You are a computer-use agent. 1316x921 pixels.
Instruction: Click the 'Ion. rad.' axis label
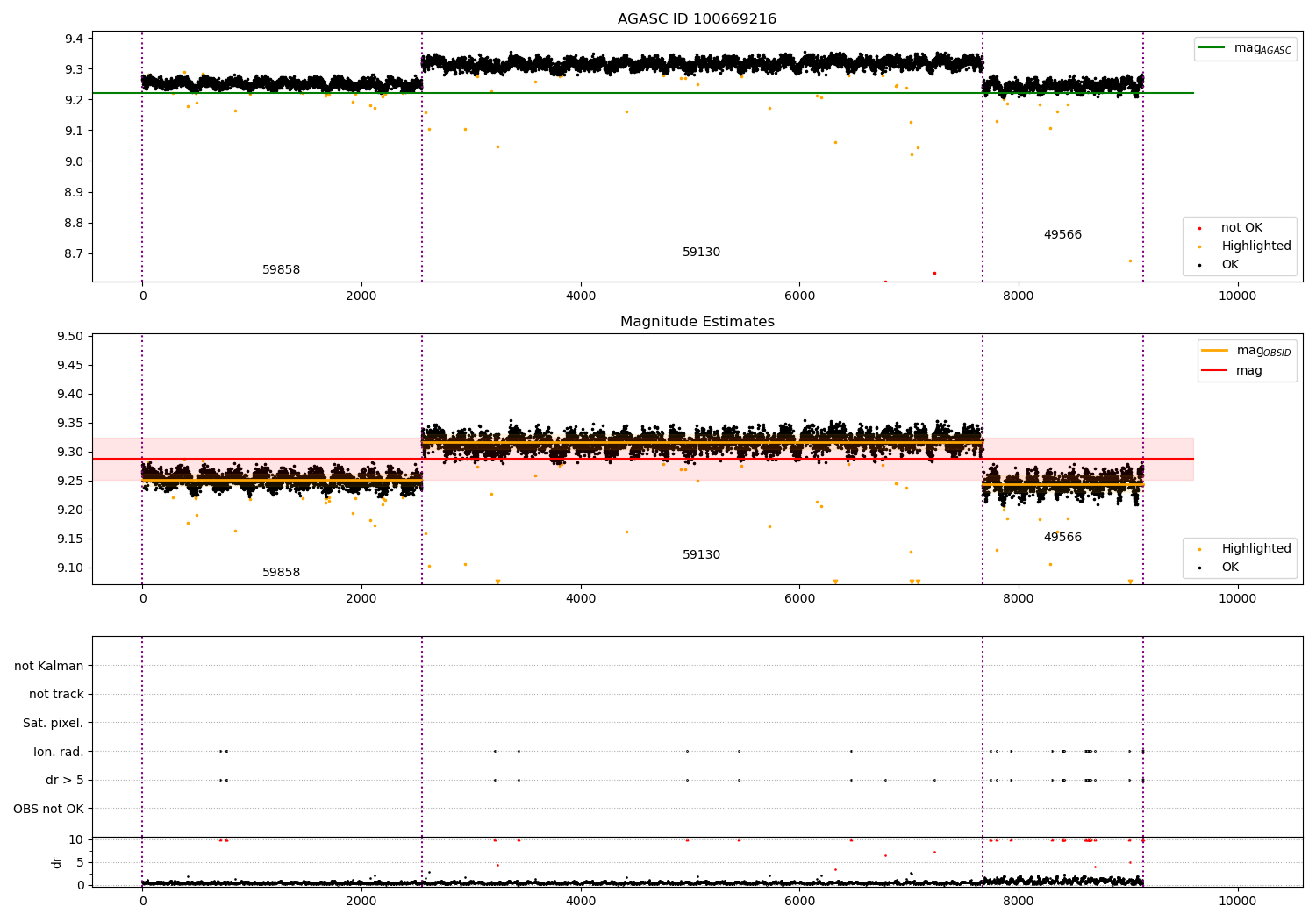(59, 752)
